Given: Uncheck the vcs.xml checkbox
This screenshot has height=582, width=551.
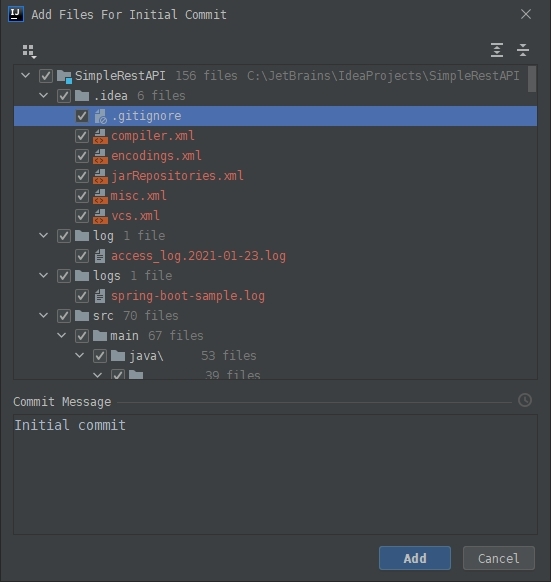Looking at the screenshot, I should (82, 216).
